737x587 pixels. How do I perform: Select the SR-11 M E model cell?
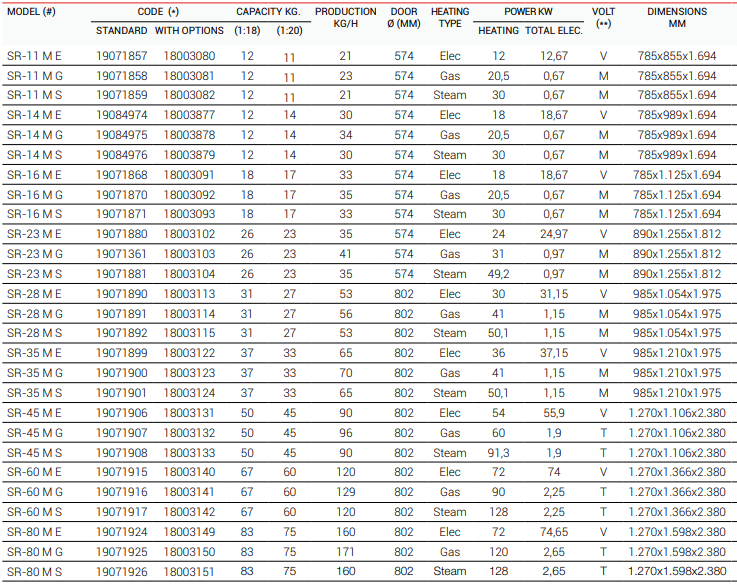click(34, 56)
